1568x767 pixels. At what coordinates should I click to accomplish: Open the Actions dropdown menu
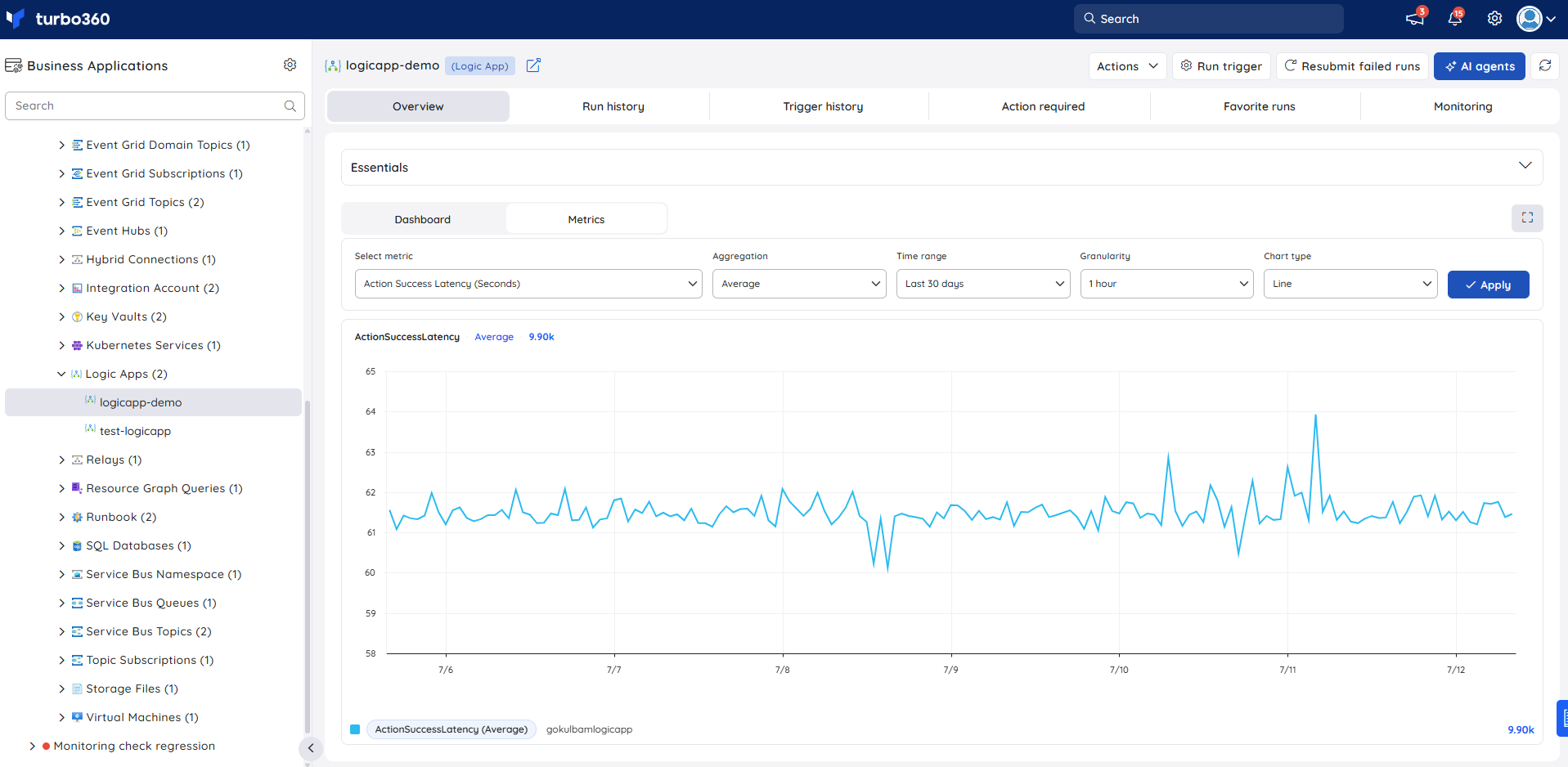[1127, 66]
